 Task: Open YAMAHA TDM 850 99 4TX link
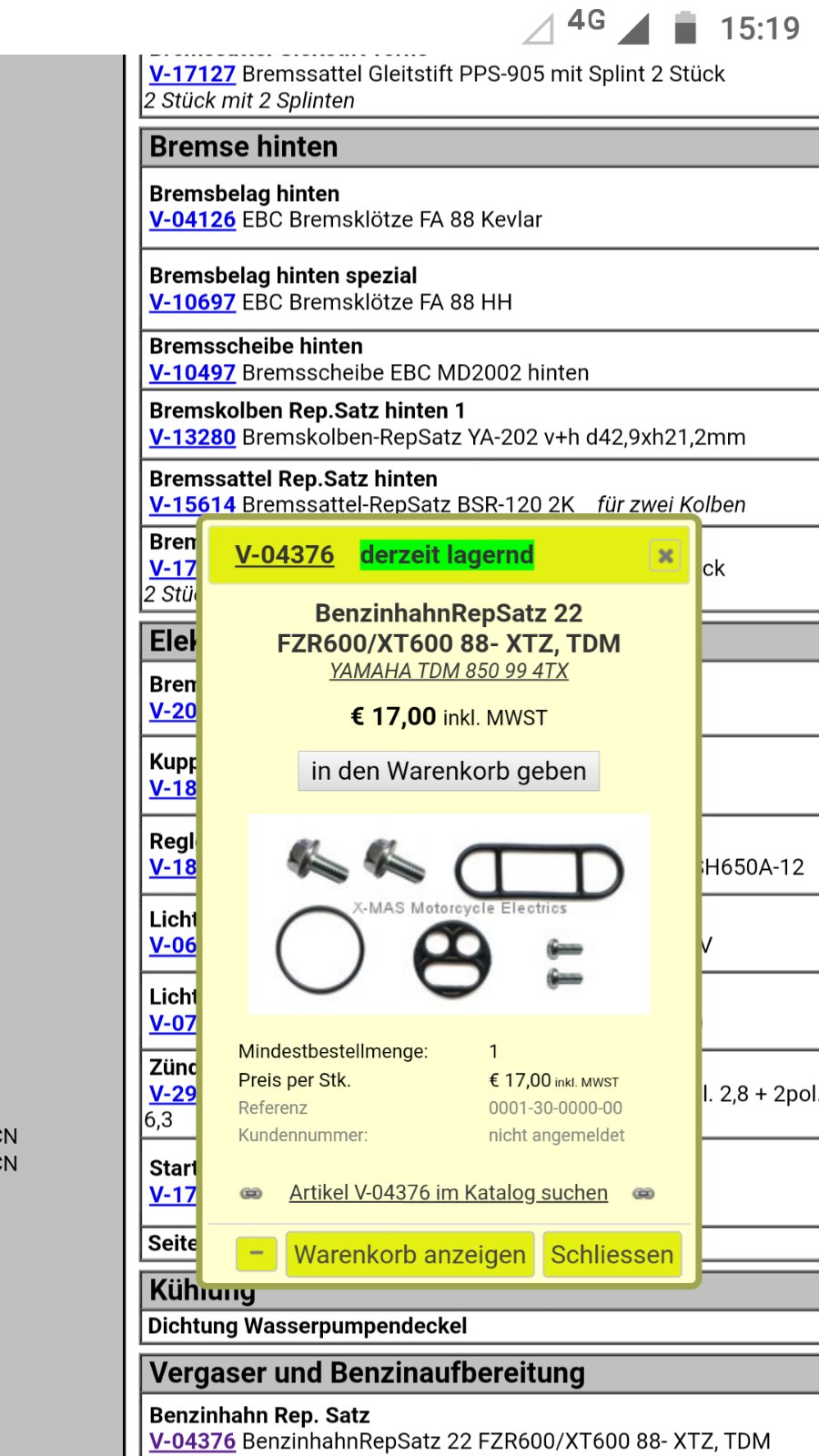tap(449, 671)
